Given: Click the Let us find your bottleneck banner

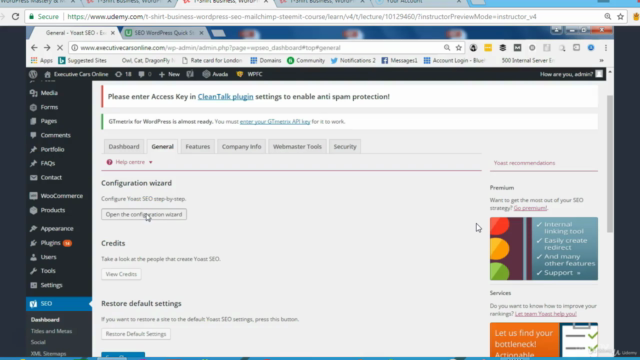Looking at the screenshot, I should pyautogui.click(x=544, y=340).
